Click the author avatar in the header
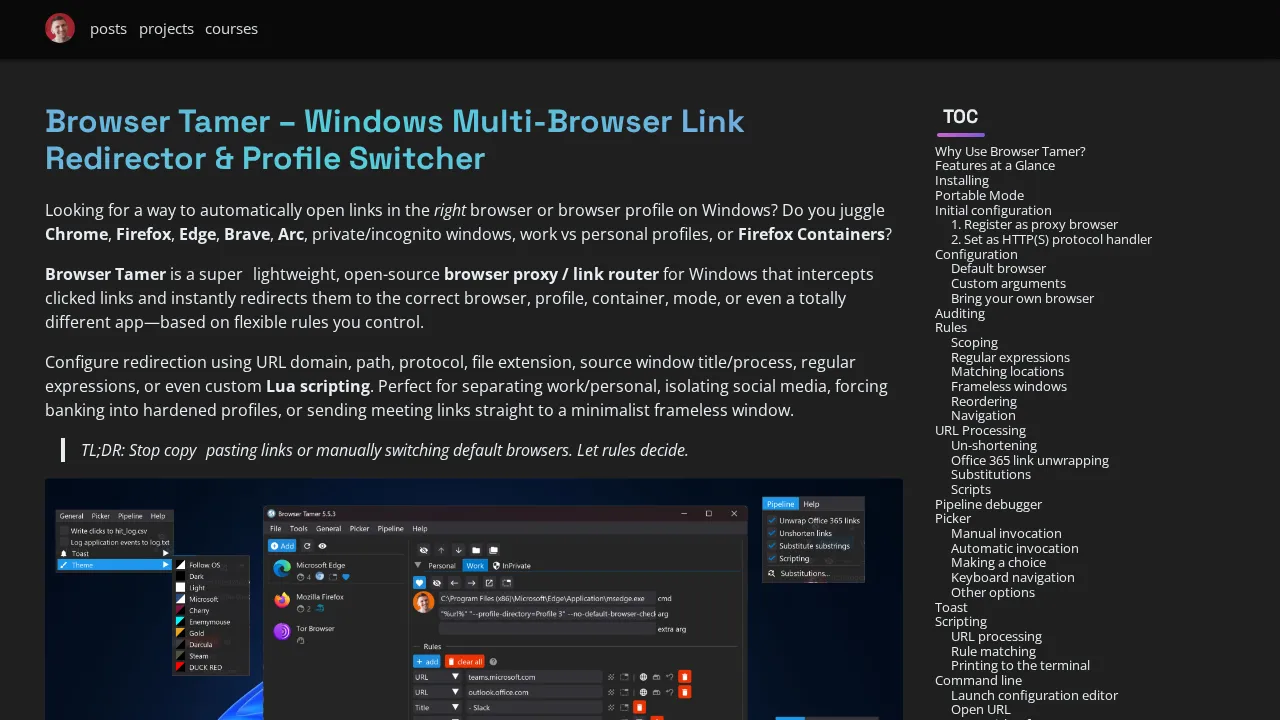Viewport: 1280px width, 720px height. tap(60, 28)
